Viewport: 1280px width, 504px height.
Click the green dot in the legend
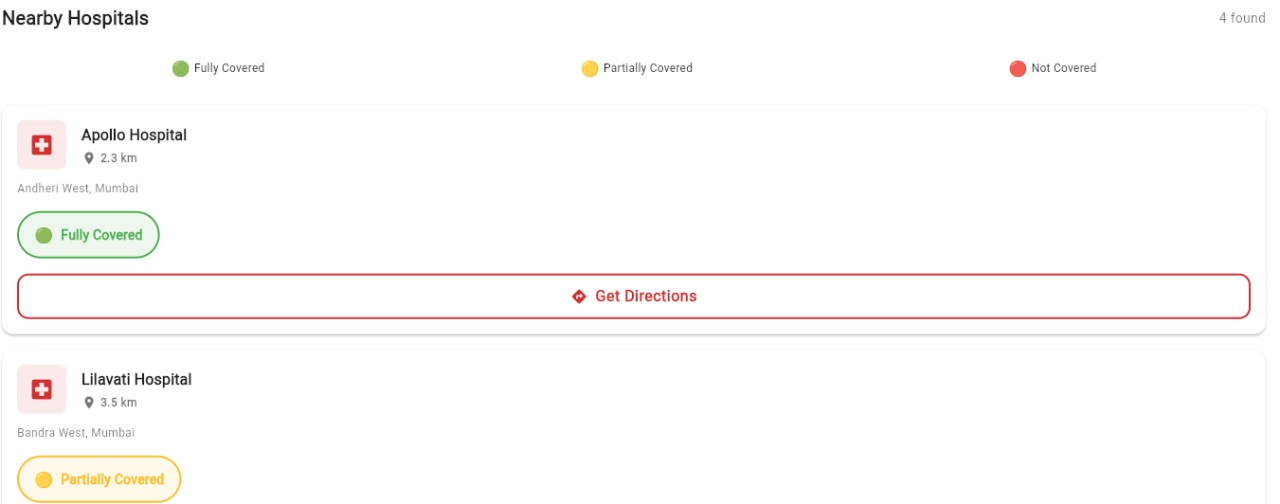[x=180, y=69]
